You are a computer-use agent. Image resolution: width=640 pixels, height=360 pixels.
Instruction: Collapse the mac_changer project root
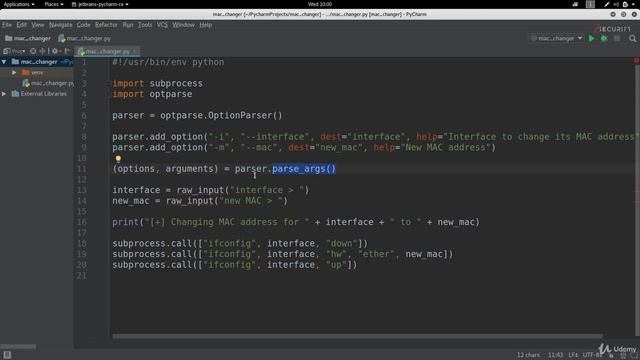tap(4, 62)
